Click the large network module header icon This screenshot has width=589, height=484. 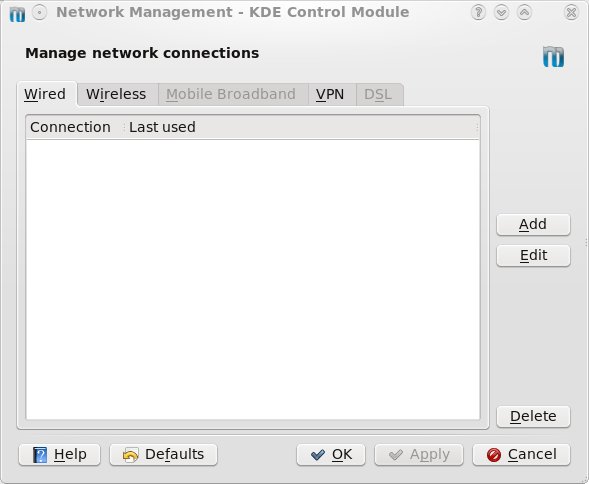point(553,57)
